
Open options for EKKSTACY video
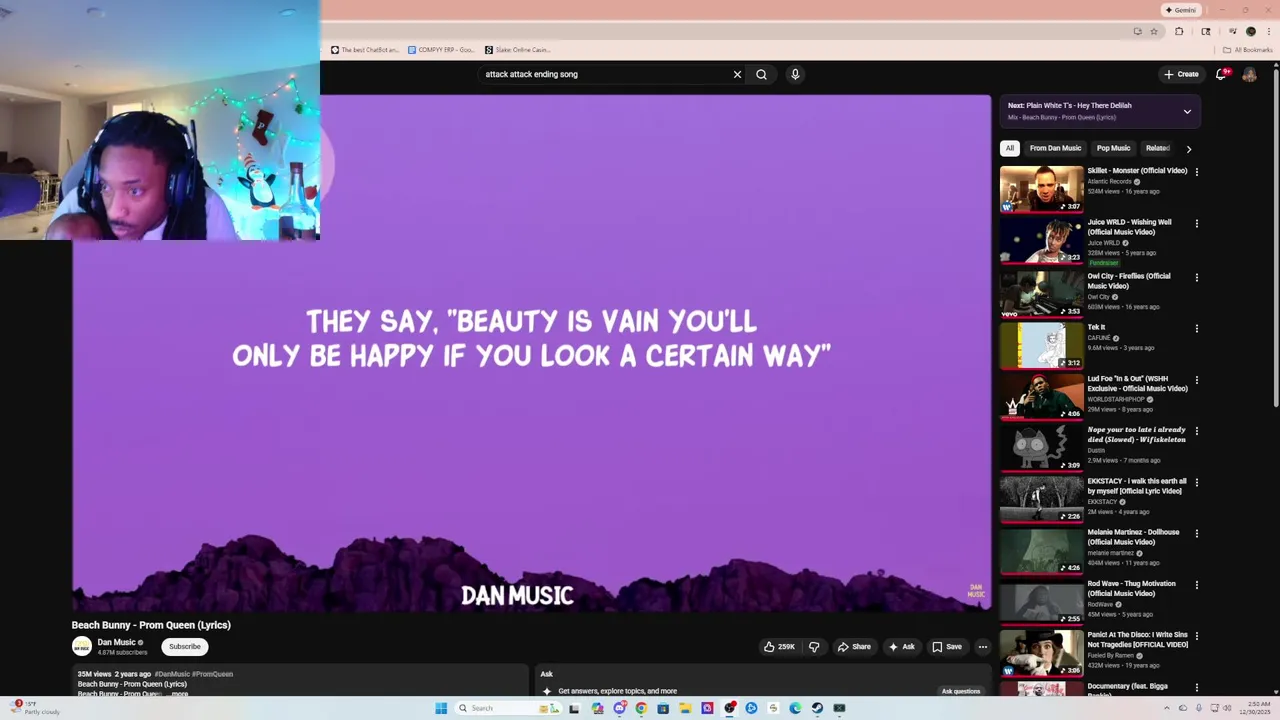(1196, 482)
